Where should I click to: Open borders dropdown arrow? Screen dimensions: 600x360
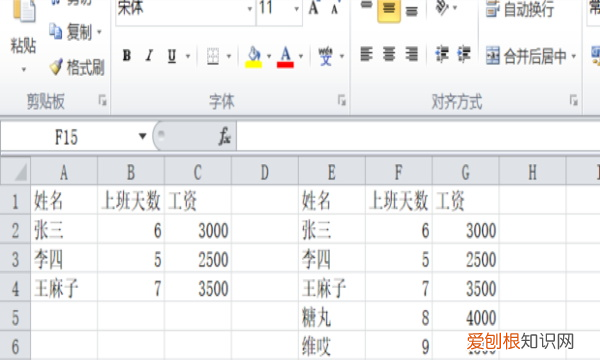click(x=229, y=56)
